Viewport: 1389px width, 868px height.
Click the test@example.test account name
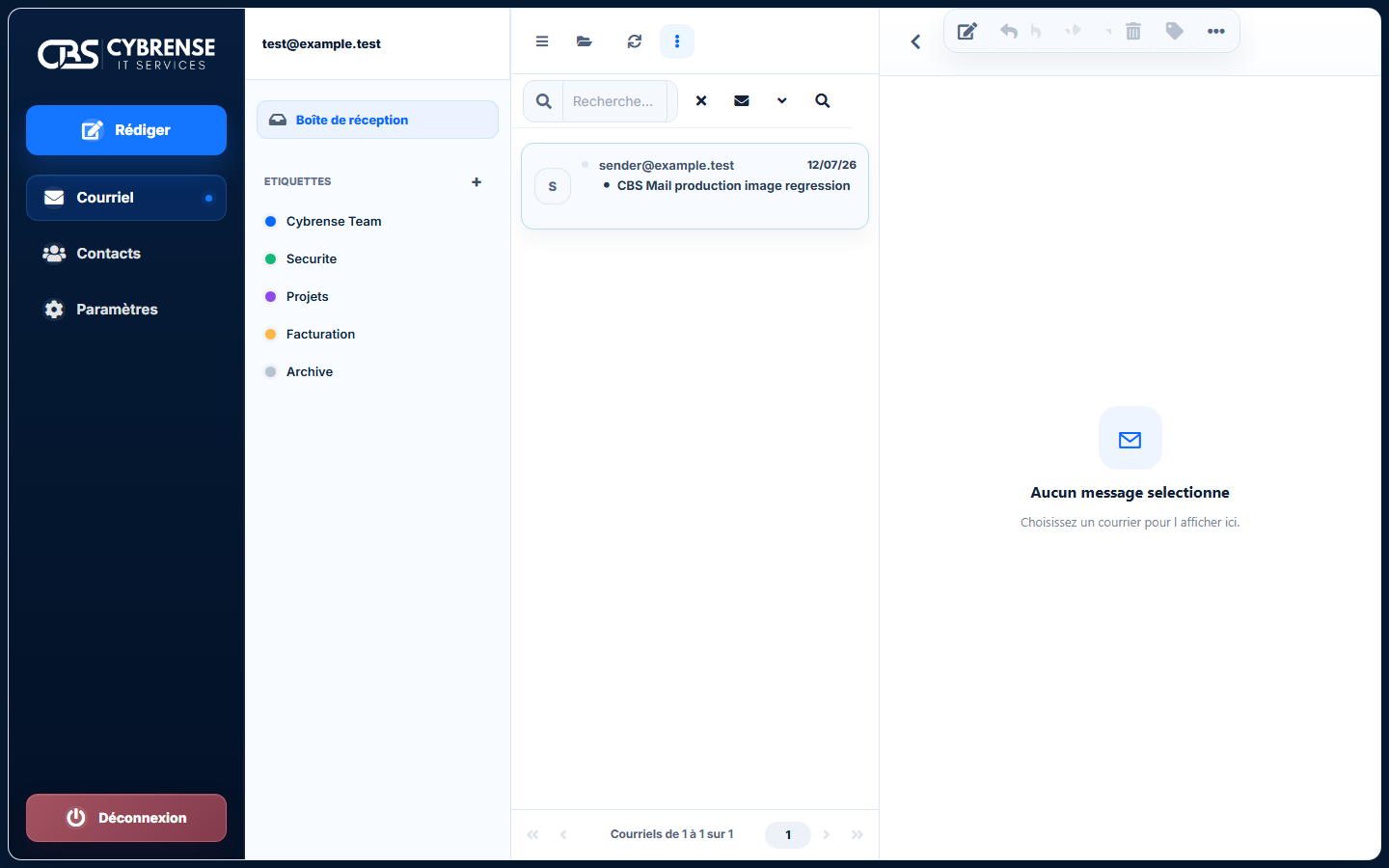(x=321, y=43)
